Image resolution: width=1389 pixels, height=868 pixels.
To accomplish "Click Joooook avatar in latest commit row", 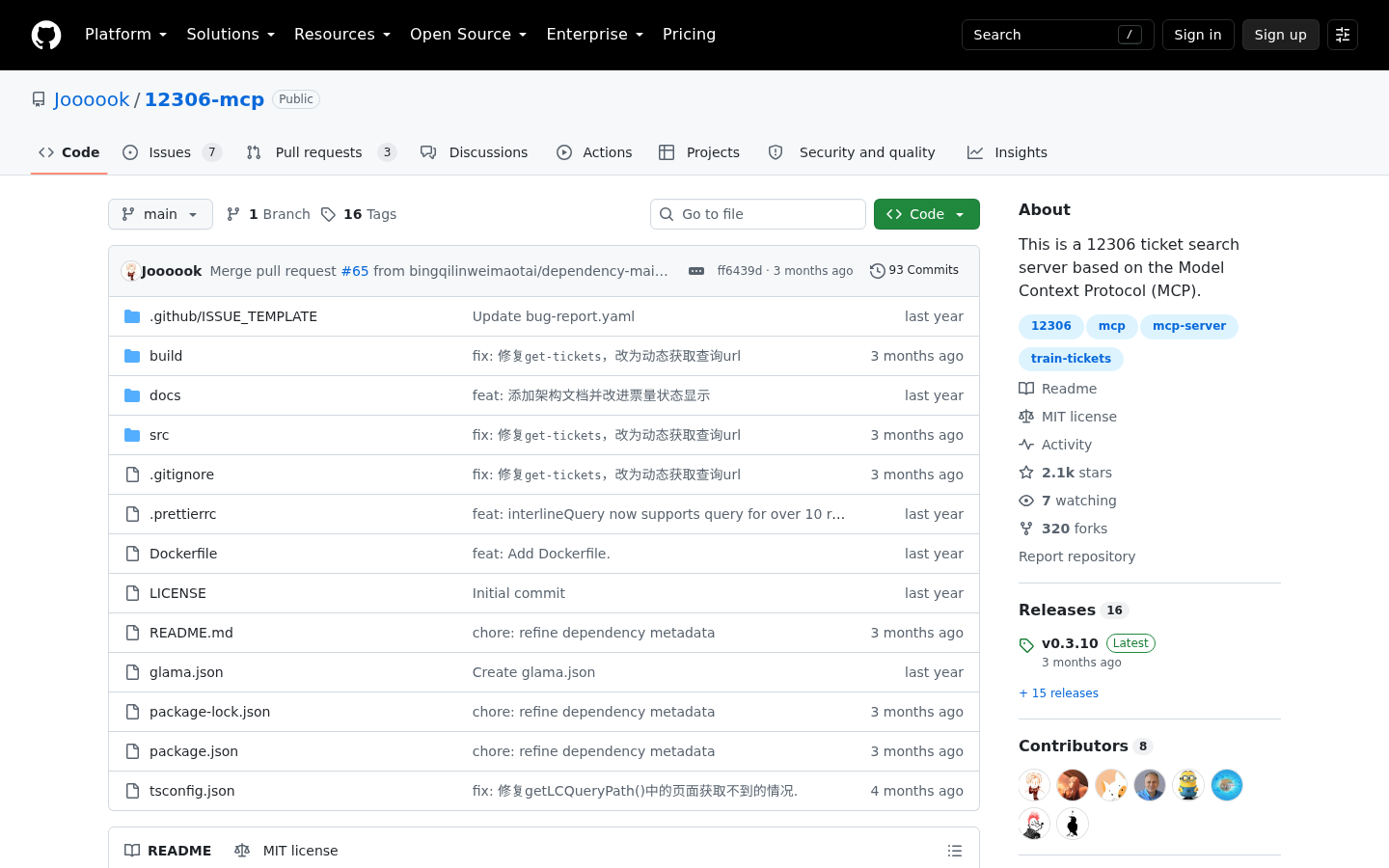I will pos(130,271).
